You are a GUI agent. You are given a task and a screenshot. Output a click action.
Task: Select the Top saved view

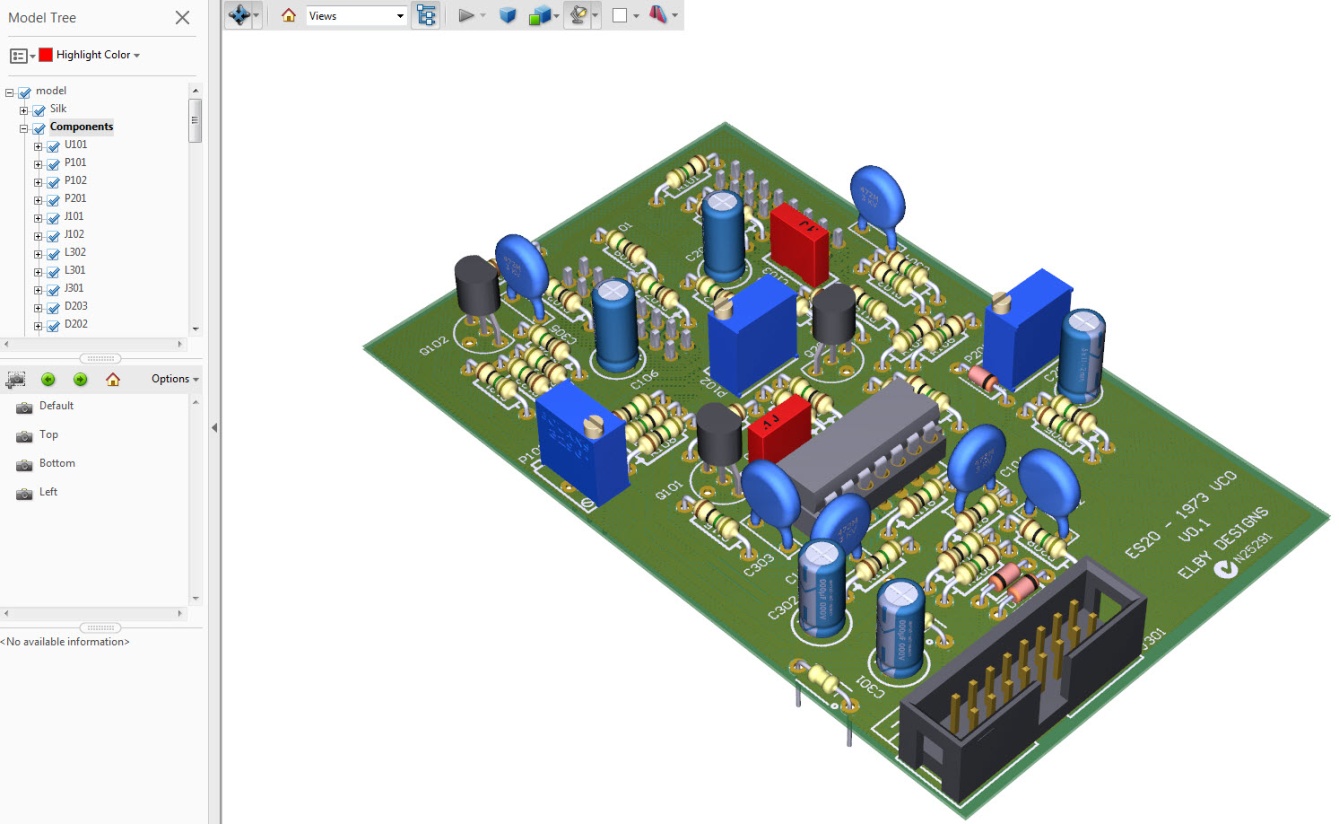[x=48, y=435]
